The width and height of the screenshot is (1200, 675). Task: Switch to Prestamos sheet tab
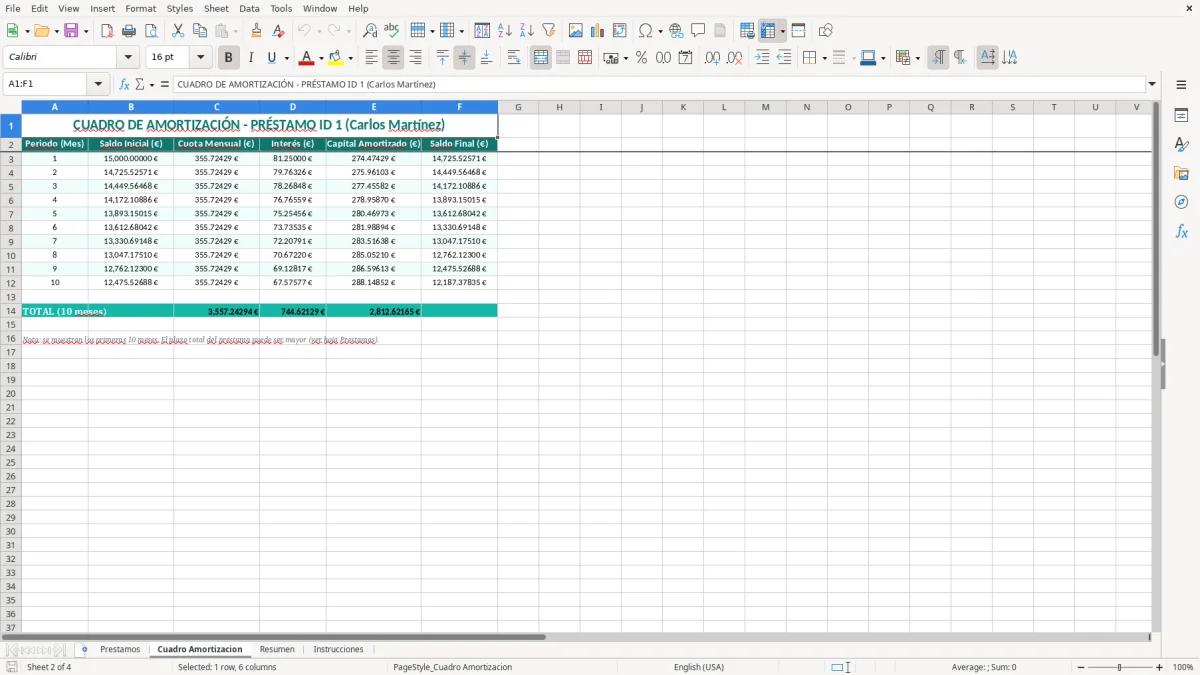pyautogui.click(x=120, y=649)
